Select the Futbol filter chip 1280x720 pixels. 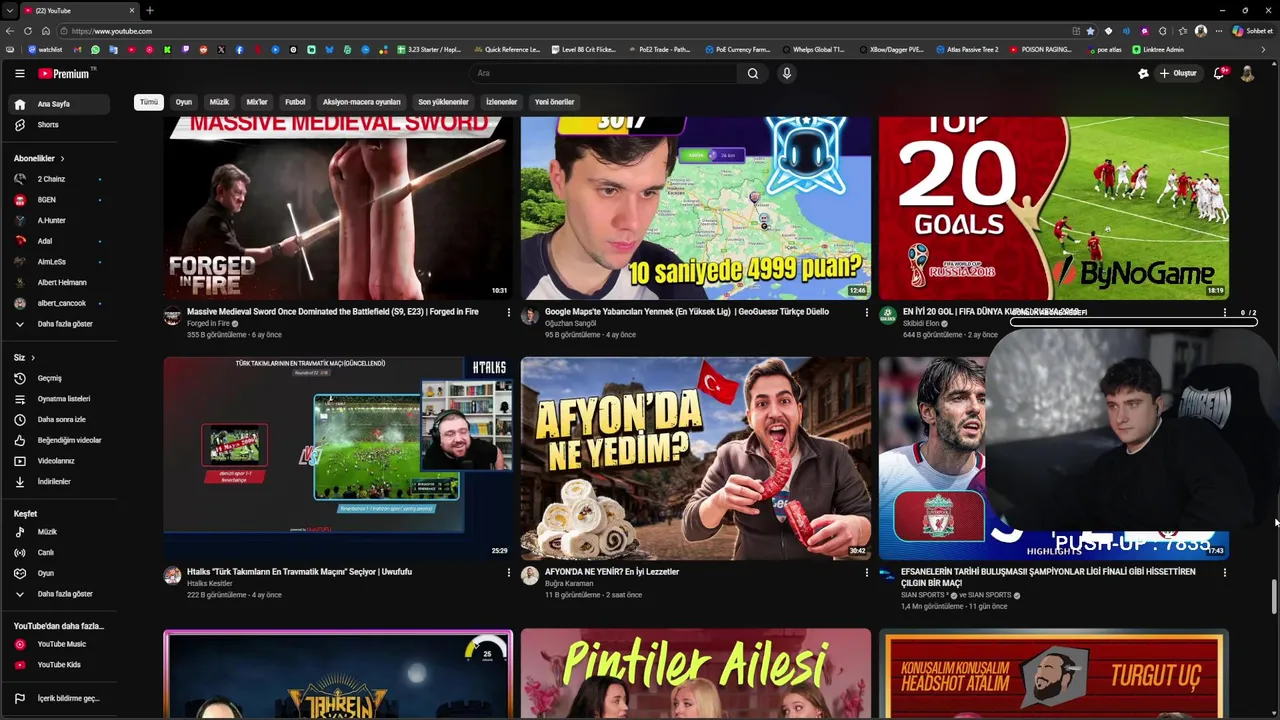pos(295,102)
